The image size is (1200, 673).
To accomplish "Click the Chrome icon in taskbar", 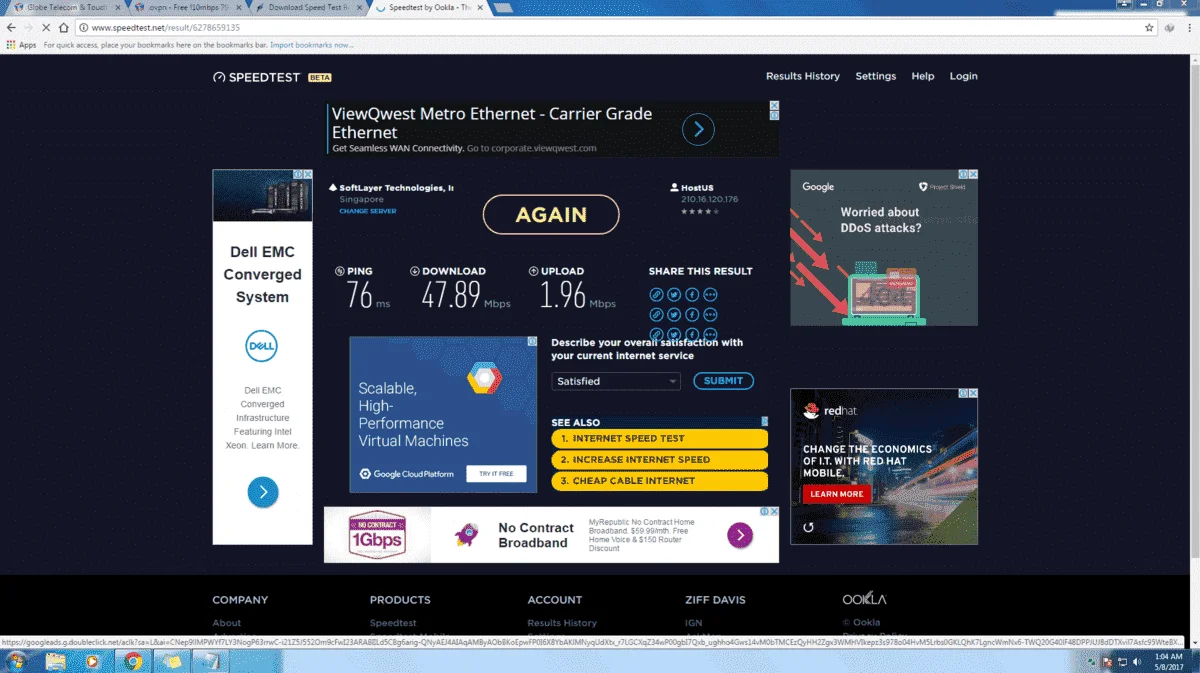I will click(x=133, y=661).
